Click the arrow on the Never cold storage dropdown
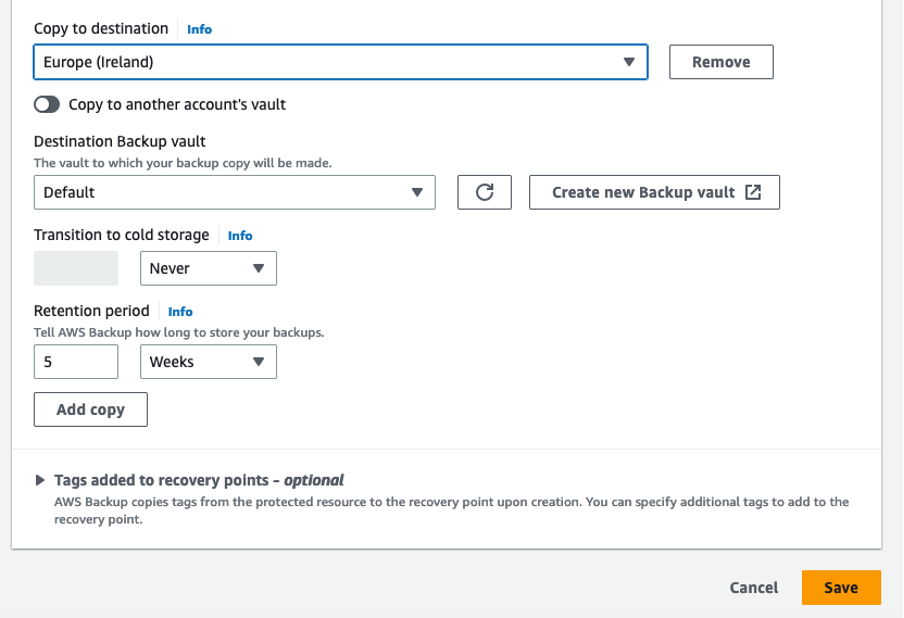The height and width of the screenshot is (618, 904). [258, 268]
